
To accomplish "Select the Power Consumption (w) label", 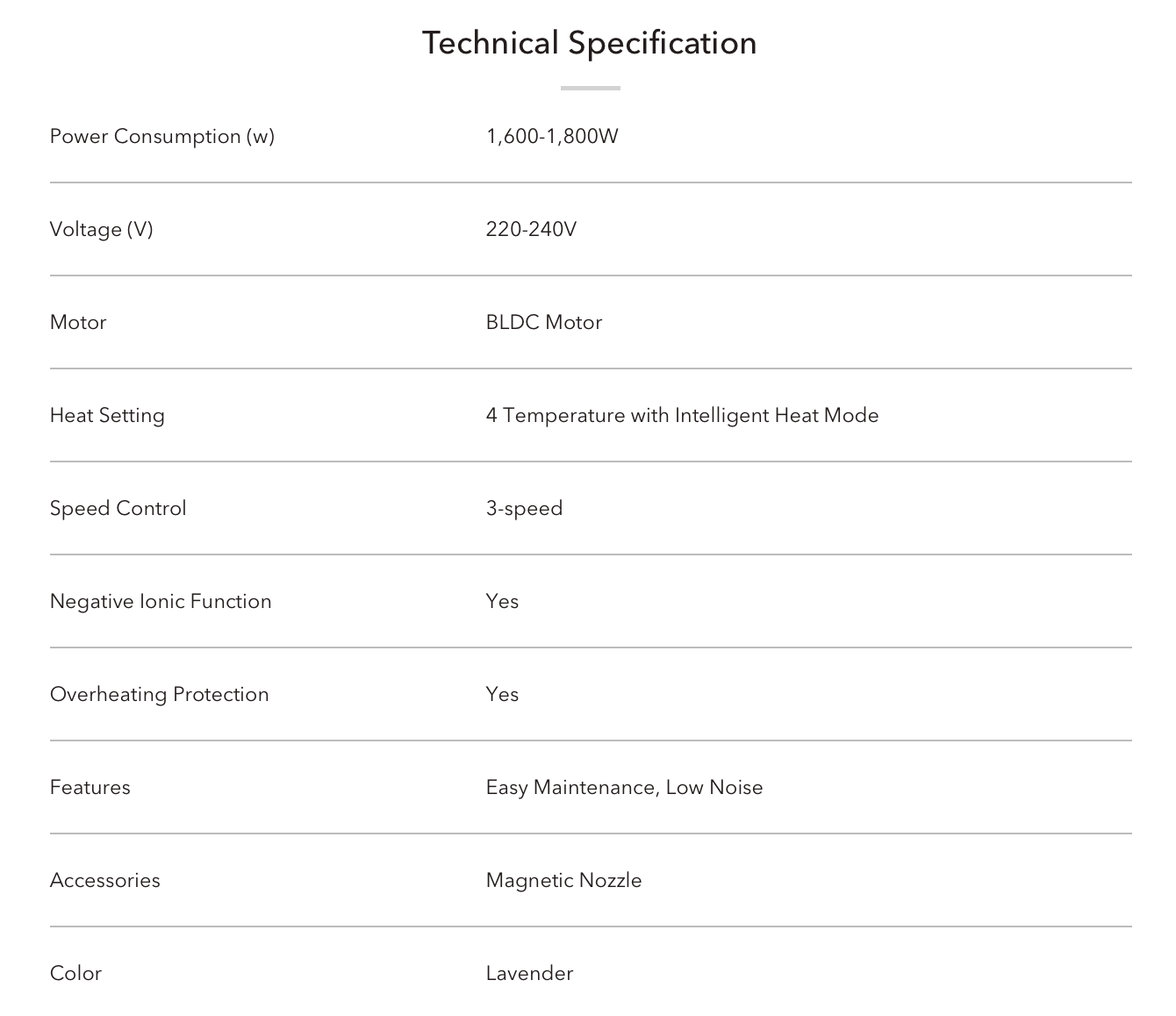I will coord(162,137).
